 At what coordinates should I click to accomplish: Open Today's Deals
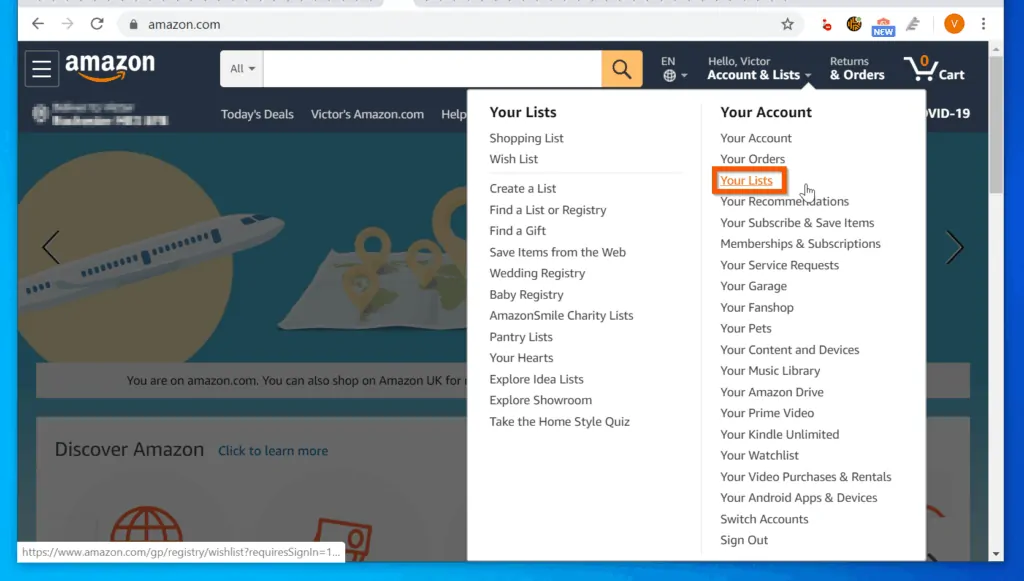point(257,114)
